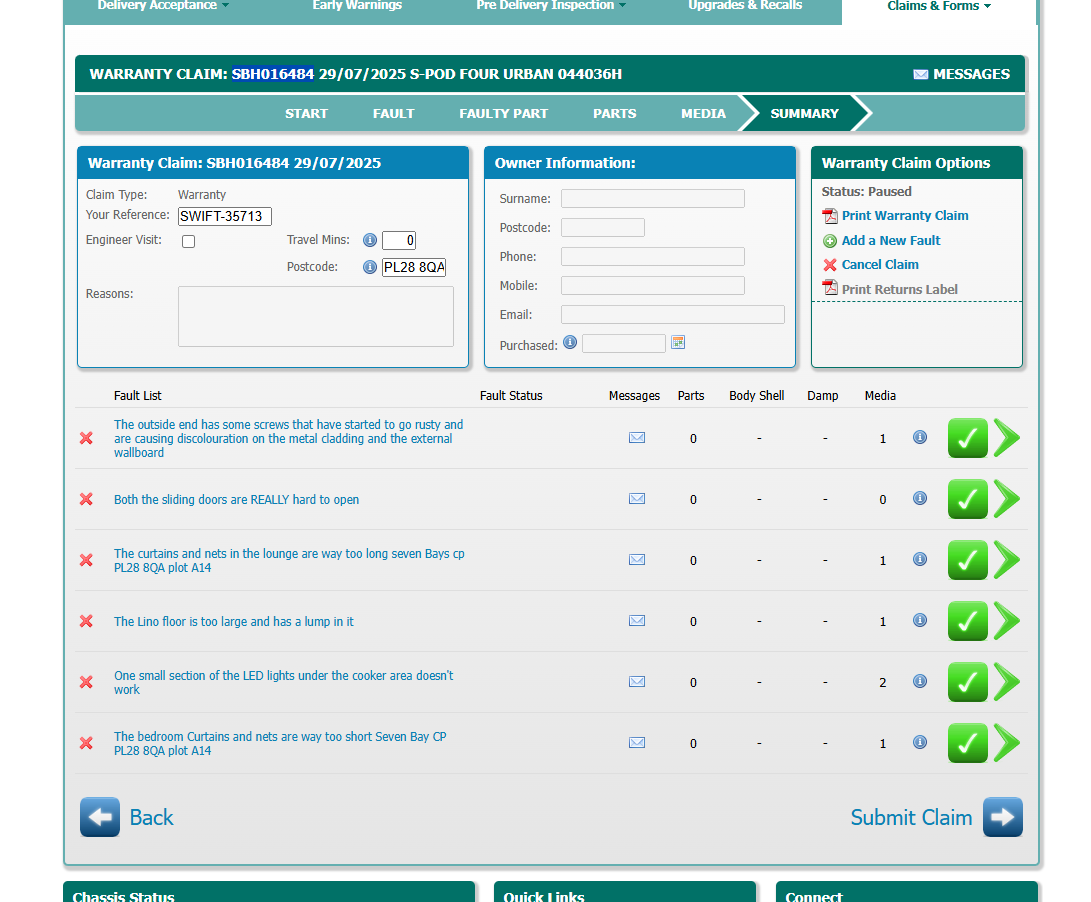Click the PL28 8QA postcode field
The image size is (1091, 902).
414,267
